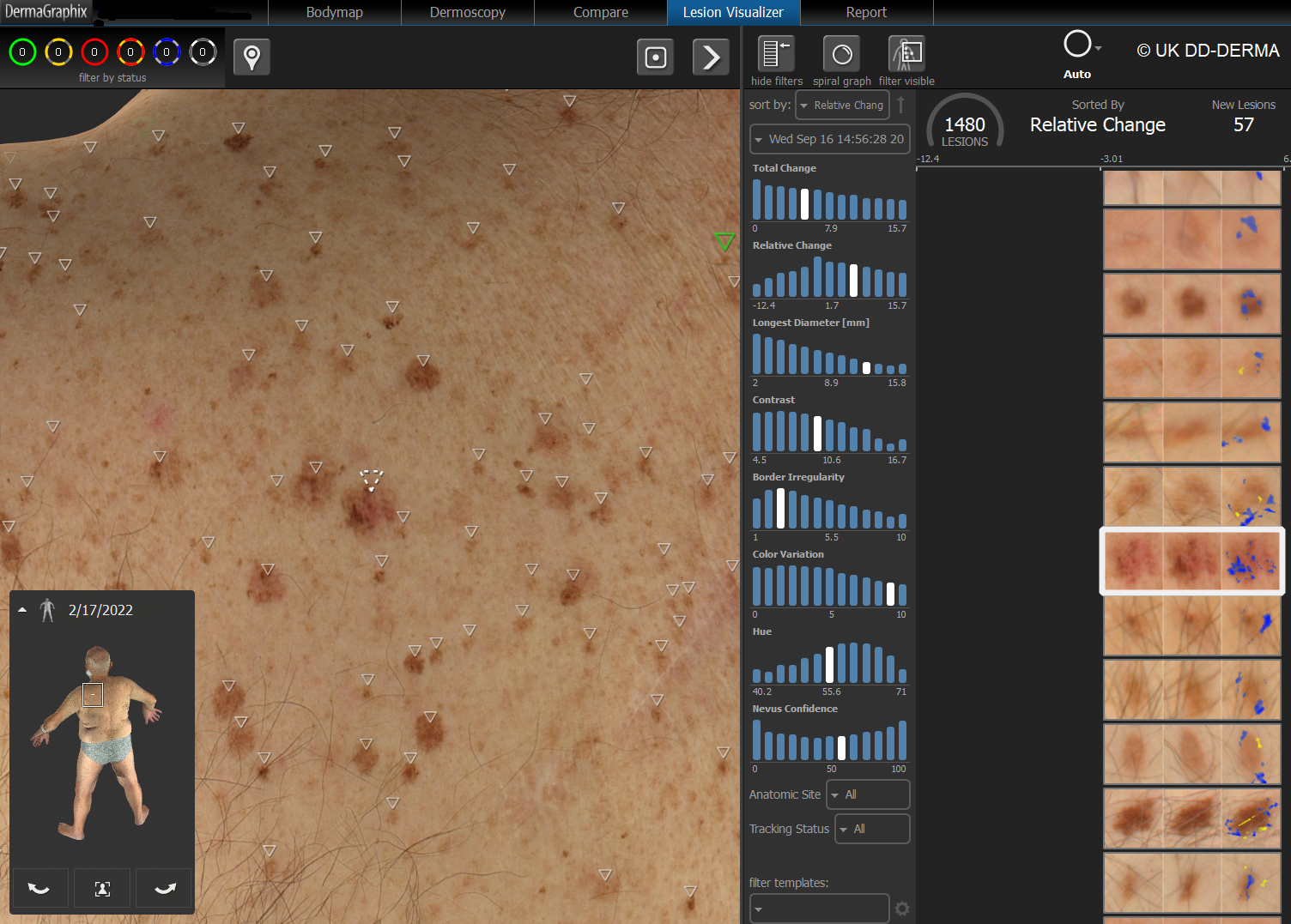Screen dimensions: 1291x924
Task: Switch to the Dermoscopy tab
Action: pyautogui.click(x=468, y=13)
